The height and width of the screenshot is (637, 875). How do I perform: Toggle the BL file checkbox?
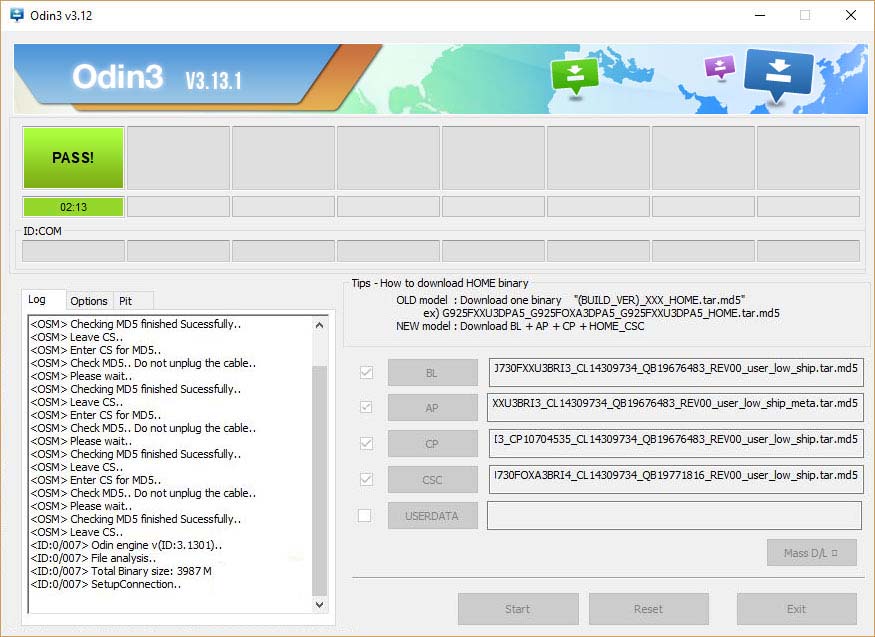366,373
